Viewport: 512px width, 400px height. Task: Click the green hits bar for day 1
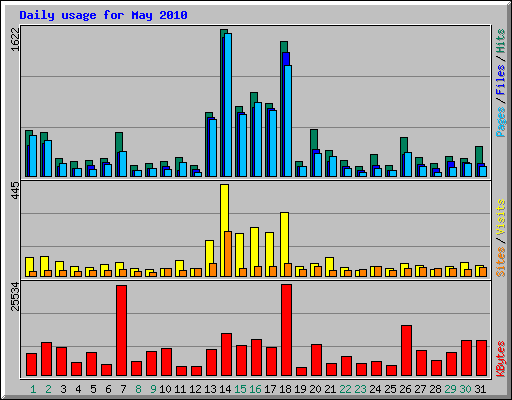click(x=27, y=154)
